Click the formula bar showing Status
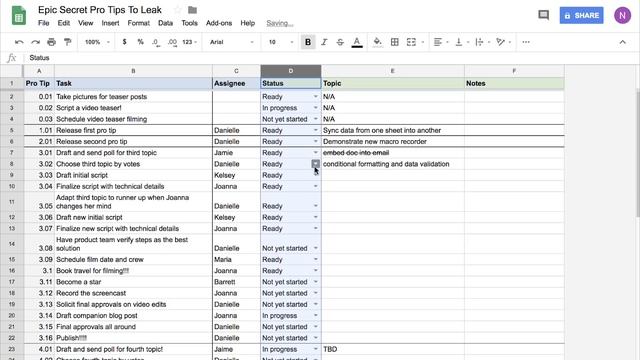Image resolution: width=640 pixels, height=360 pixels. [x=331, y=58]
